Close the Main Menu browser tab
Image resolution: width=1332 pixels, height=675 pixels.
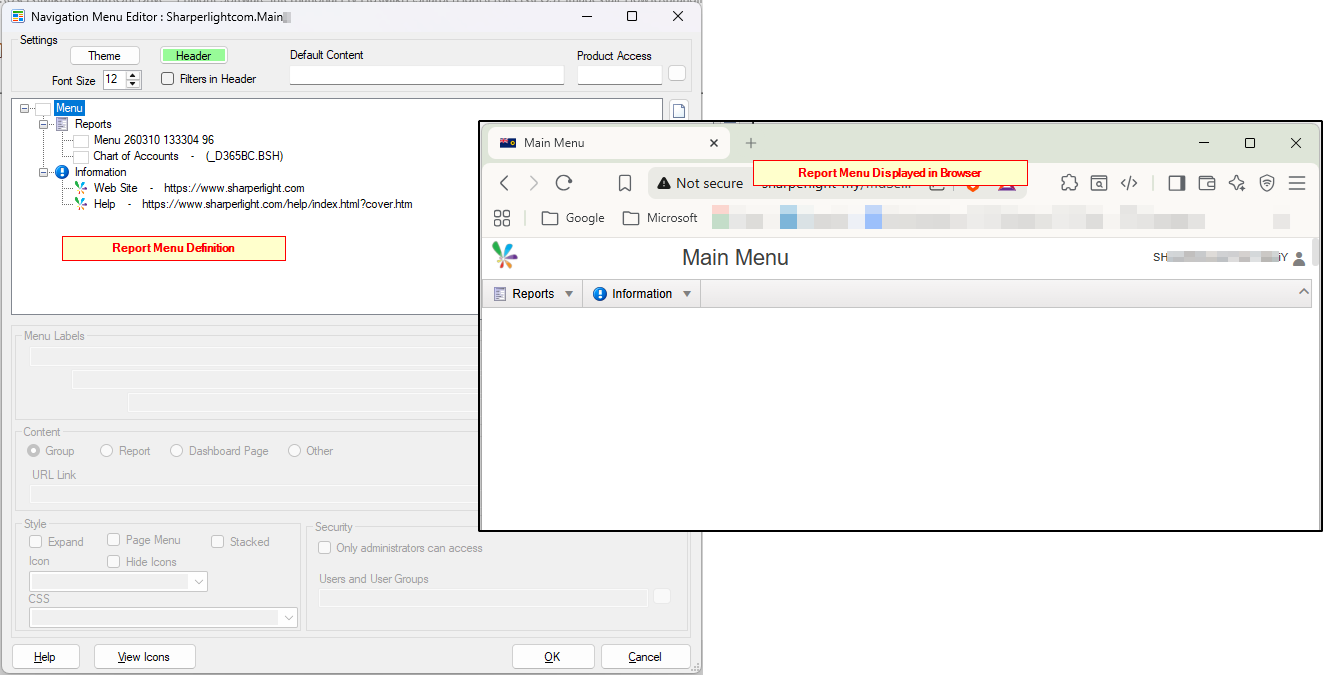coord(714,143)
